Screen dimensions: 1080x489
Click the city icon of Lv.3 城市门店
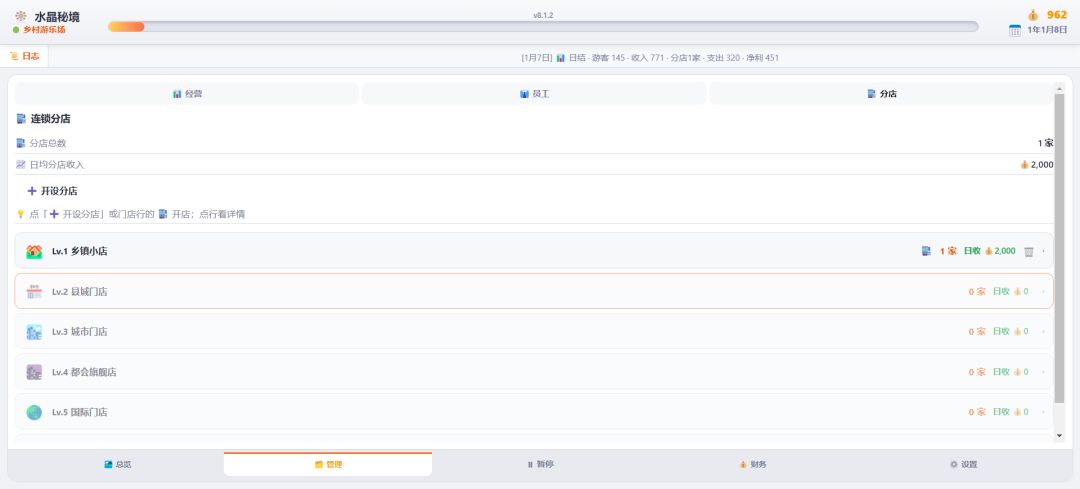tap(34, 332)
